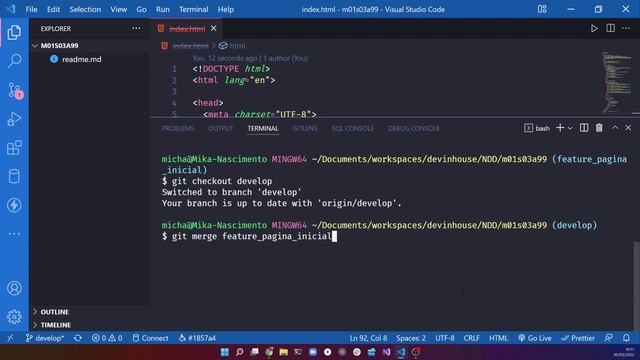Run the current file with play icon

coord(594,28)
